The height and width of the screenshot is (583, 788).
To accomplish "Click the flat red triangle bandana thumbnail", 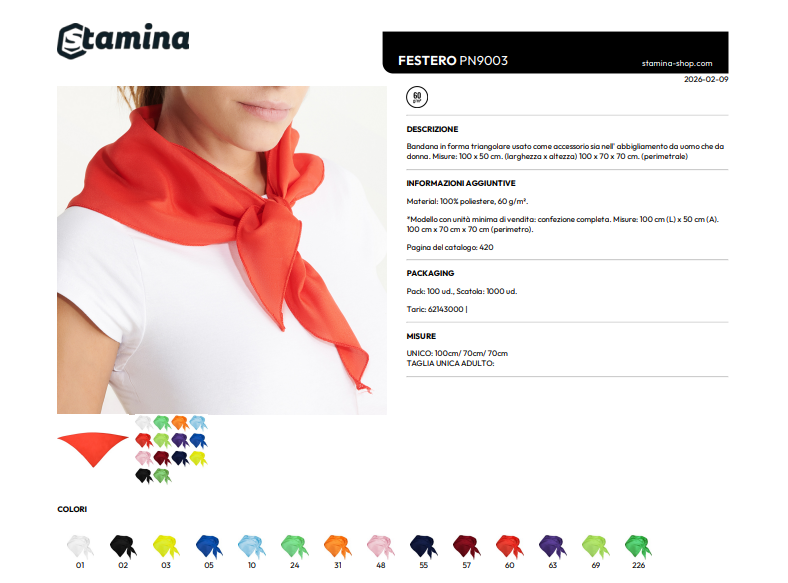I will 93,449.
